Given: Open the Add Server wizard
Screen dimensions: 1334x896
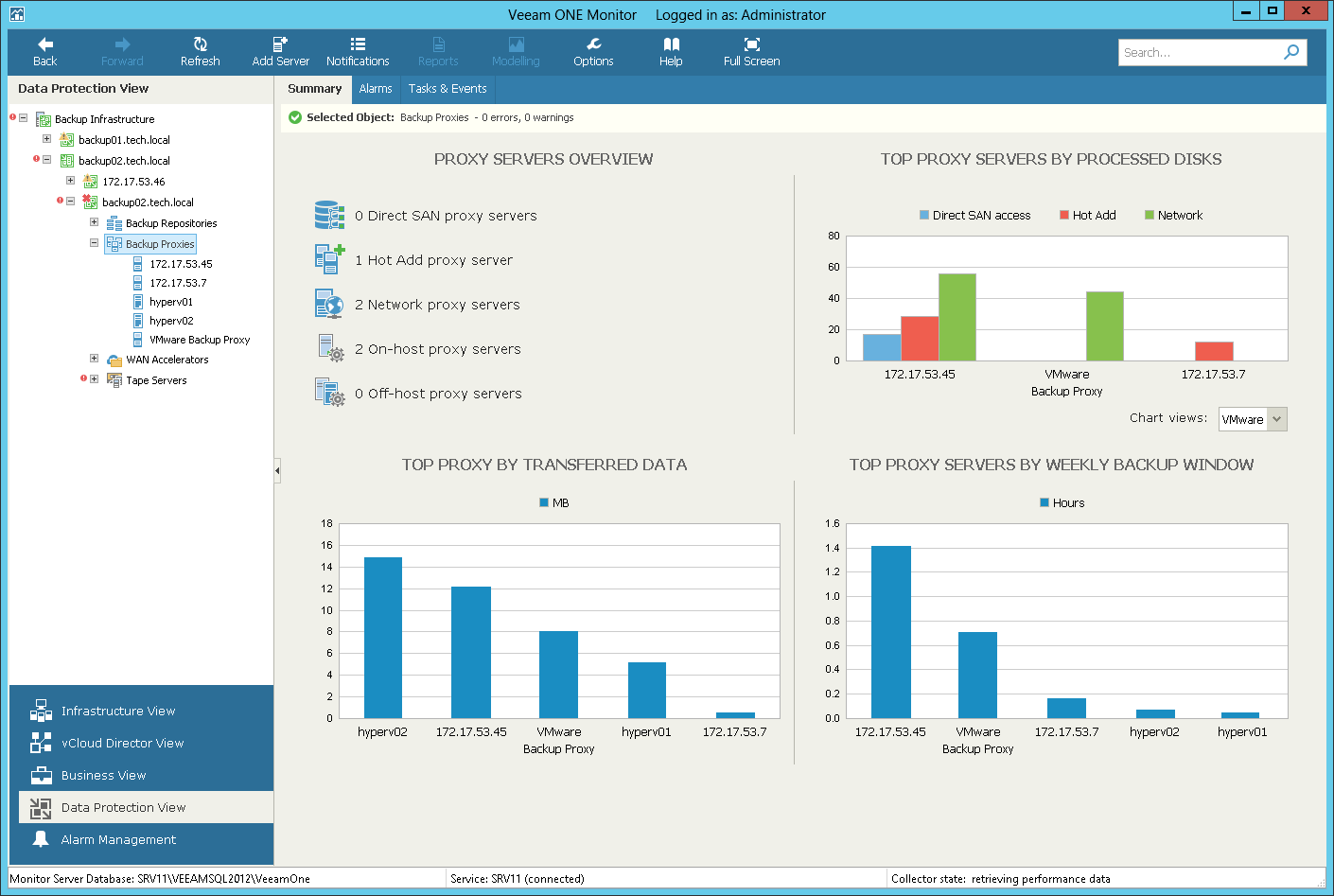Looking at the screenshot, I should (x=280, y=52).
